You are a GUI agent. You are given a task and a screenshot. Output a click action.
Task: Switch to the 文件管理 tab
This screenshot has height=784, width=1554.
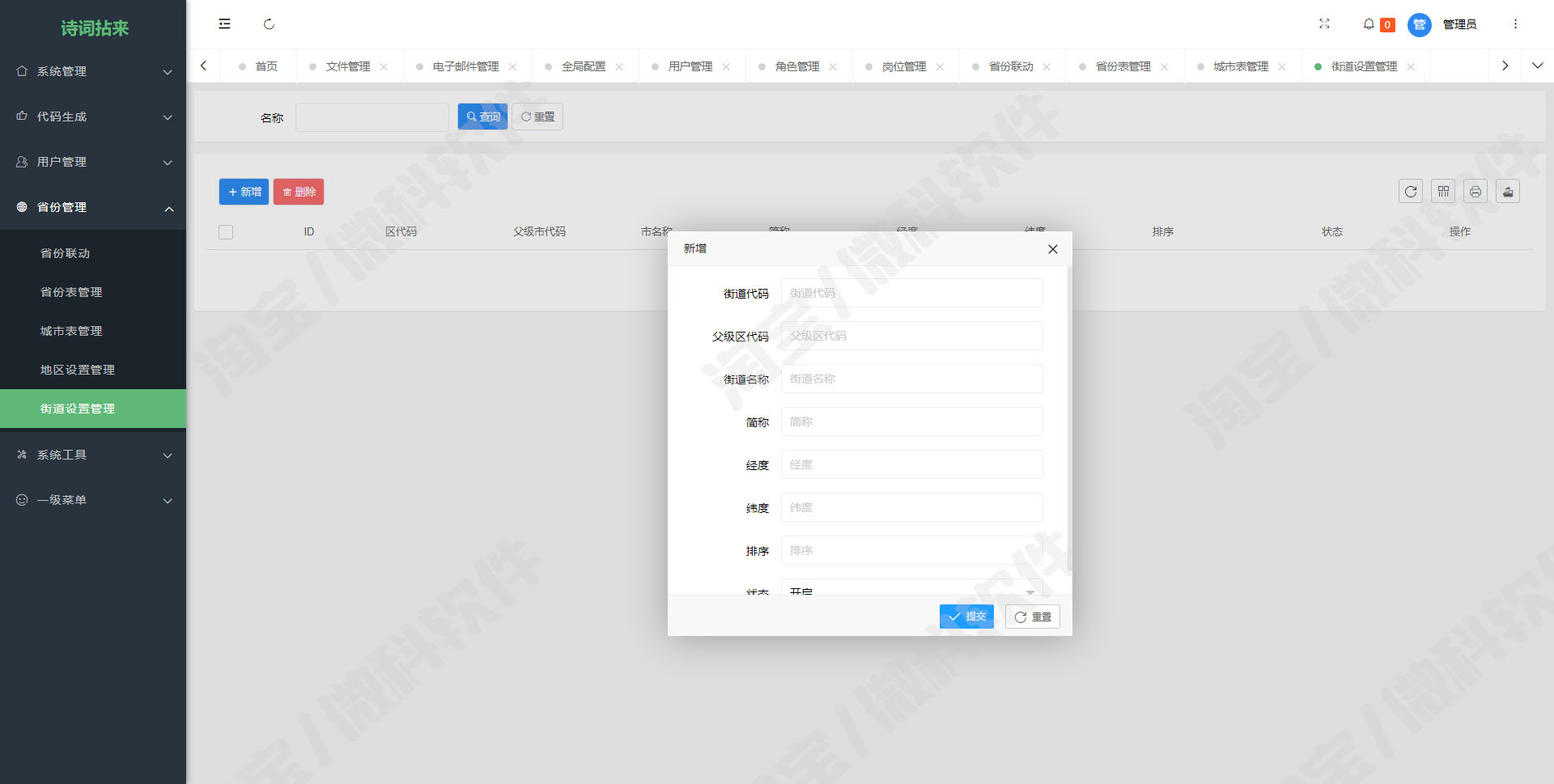point(348,66)
